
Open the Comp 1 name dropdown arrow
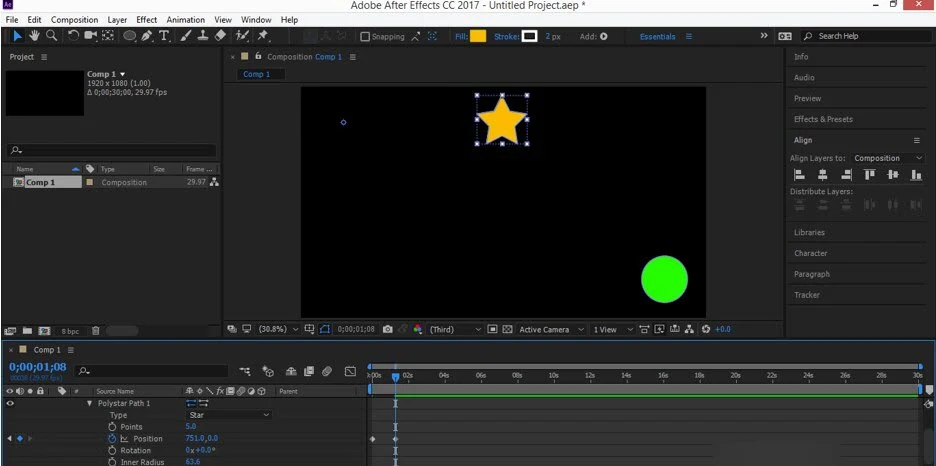(123, 74)
